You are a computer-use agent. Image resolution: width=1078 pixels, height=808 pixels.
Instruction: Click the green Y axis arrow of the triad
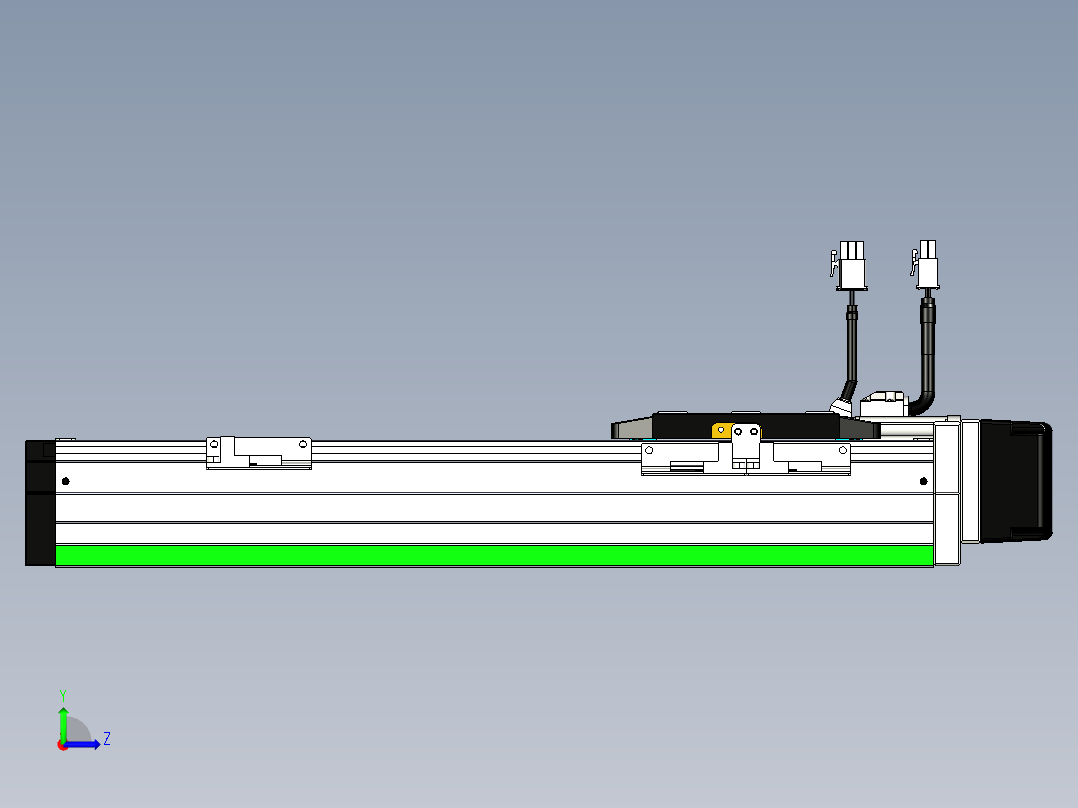click(63, 724)
